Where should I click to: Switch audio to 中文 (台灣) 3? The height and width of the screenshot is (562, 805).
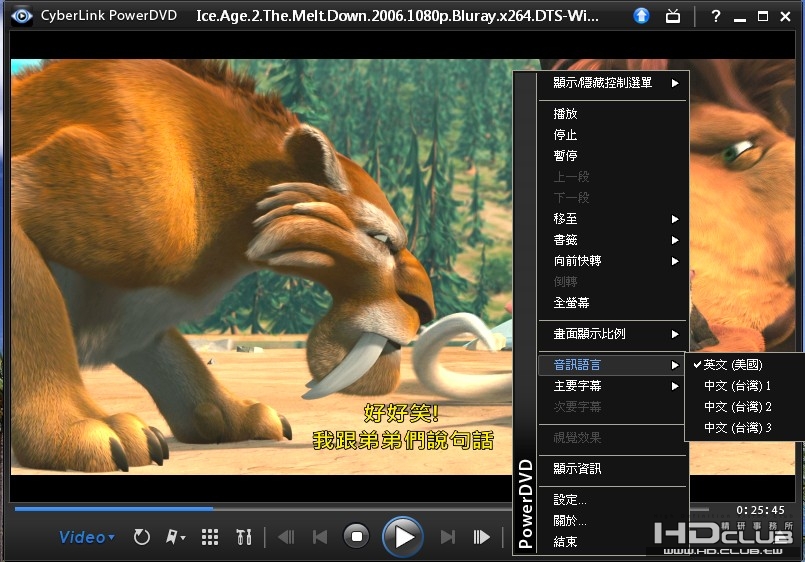tap(744, 428)
